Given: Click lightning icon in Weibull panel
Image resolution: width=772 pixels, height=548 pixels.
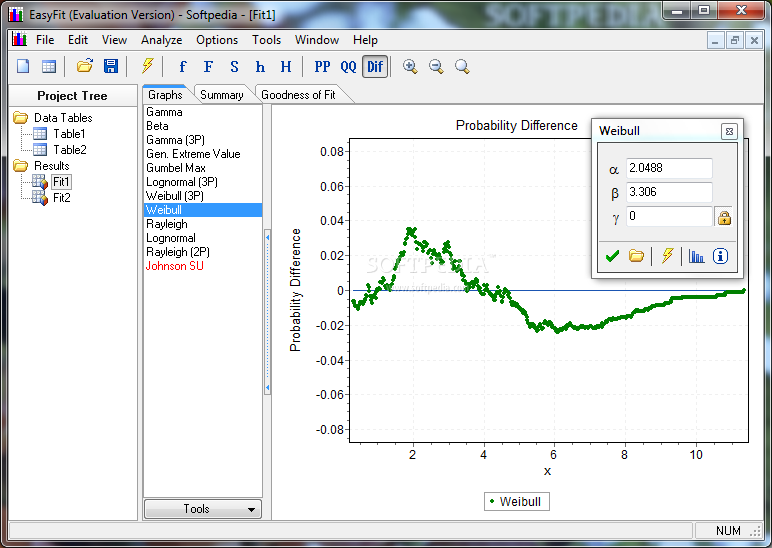Looking at the screenshot, I should pyautogui.click(x=667, y=256).
